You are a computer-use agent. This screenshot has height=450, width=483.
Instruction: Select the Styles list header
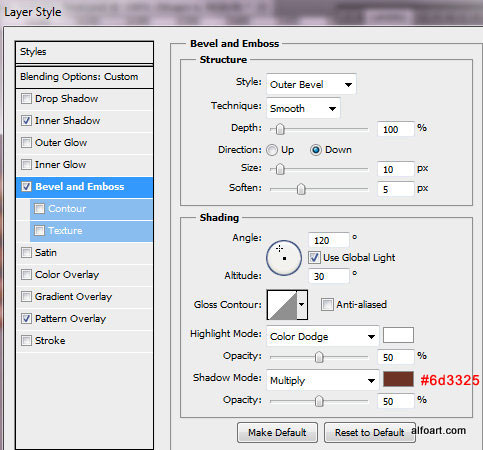click(84, 52)
